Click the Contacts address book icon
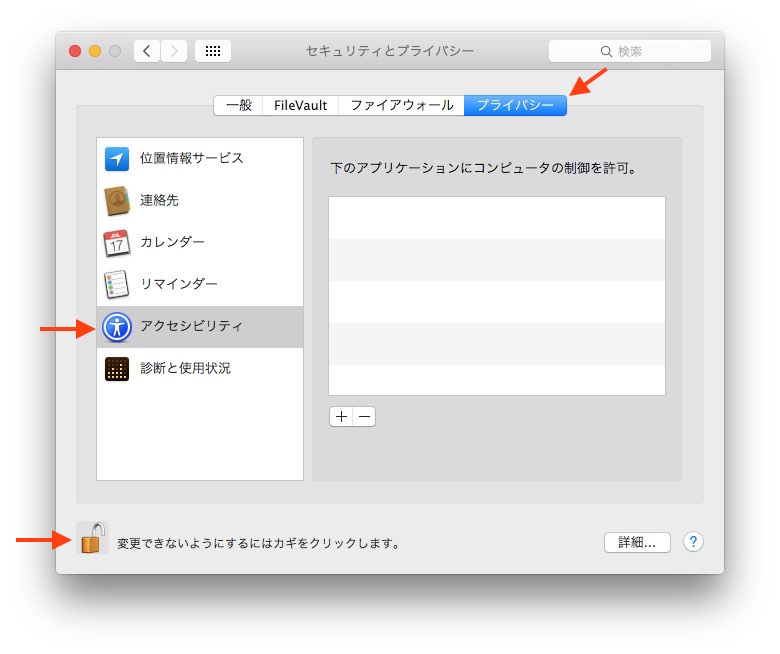The height and width of the screenshot is (654, 780). tap(117, 200)
